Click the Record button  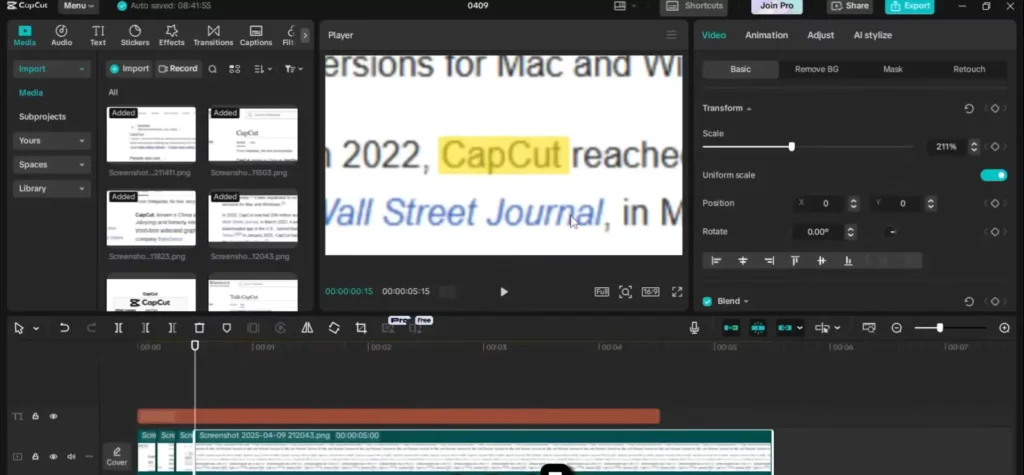[x=178, y=69]
